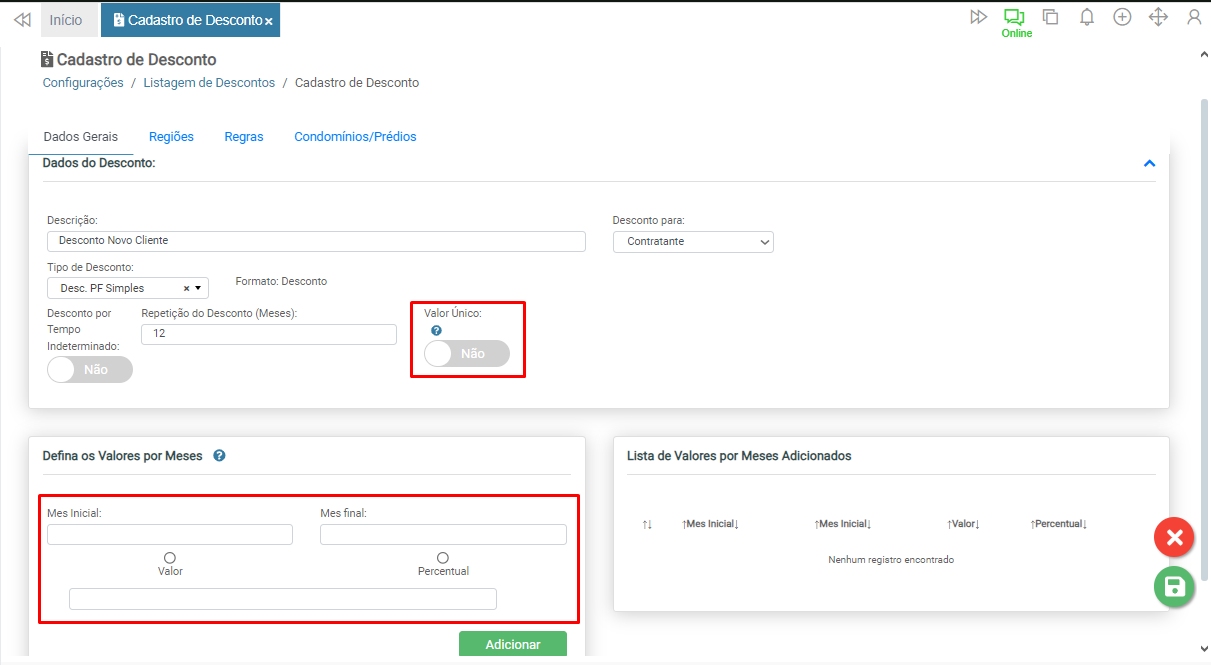
Task: Open the user profile icon
Action: pos(1194,18)
